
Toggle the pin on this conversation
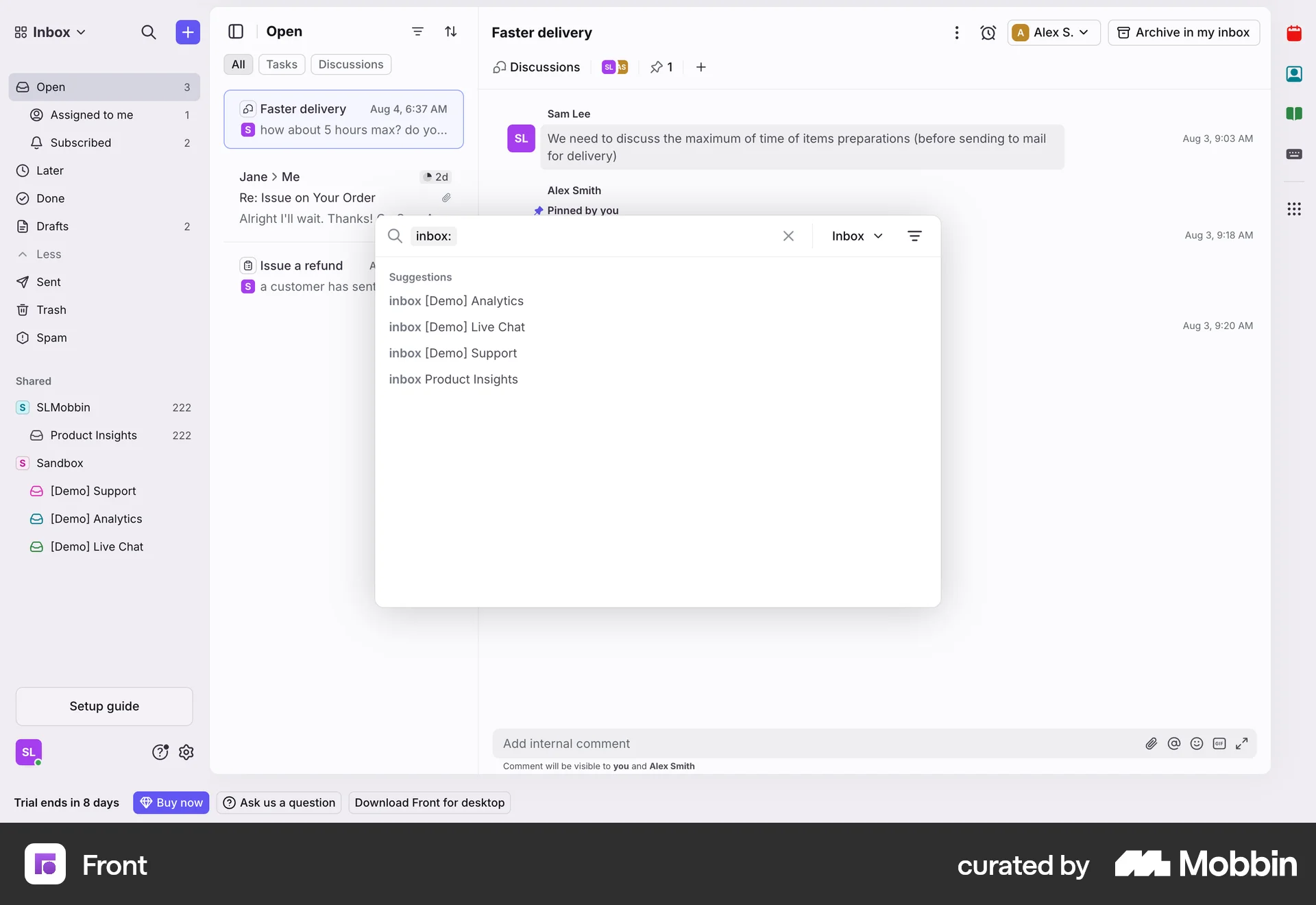coord(660,67)
